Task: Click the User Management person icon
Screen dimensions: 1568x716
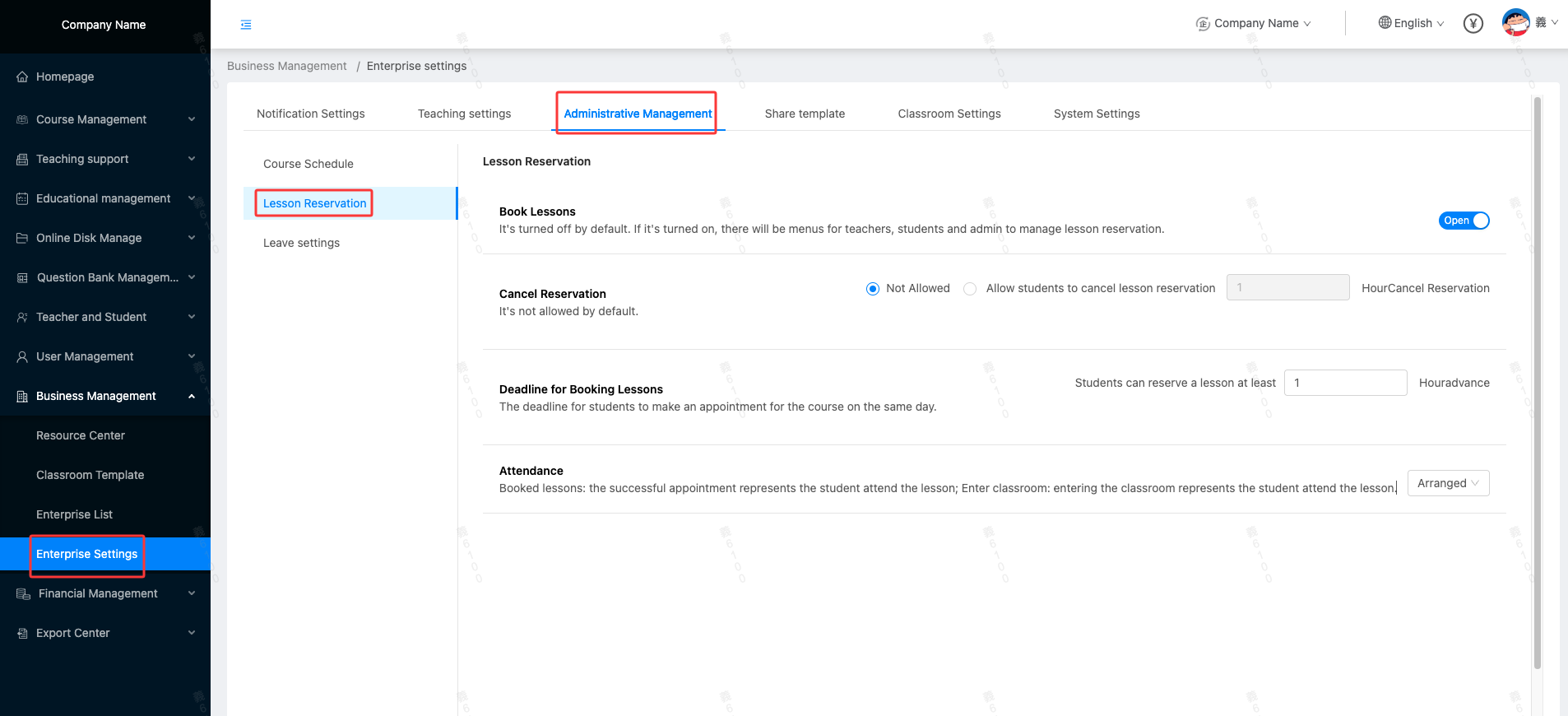Action: pos(22,356)
